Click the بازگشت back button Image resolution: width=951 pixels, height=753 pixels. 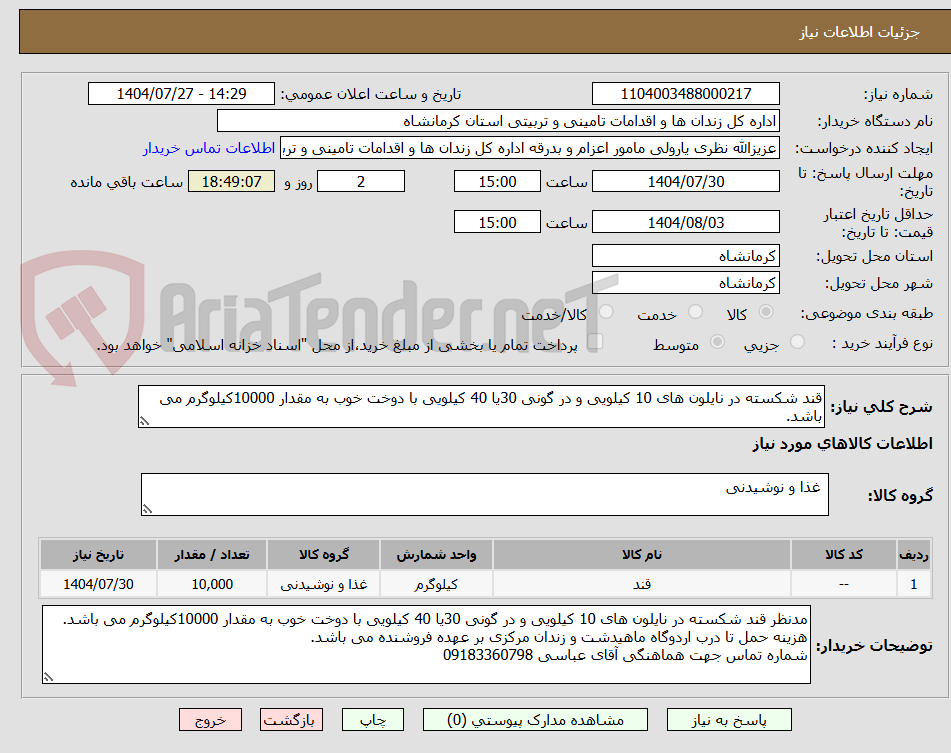tap(291, 720)
